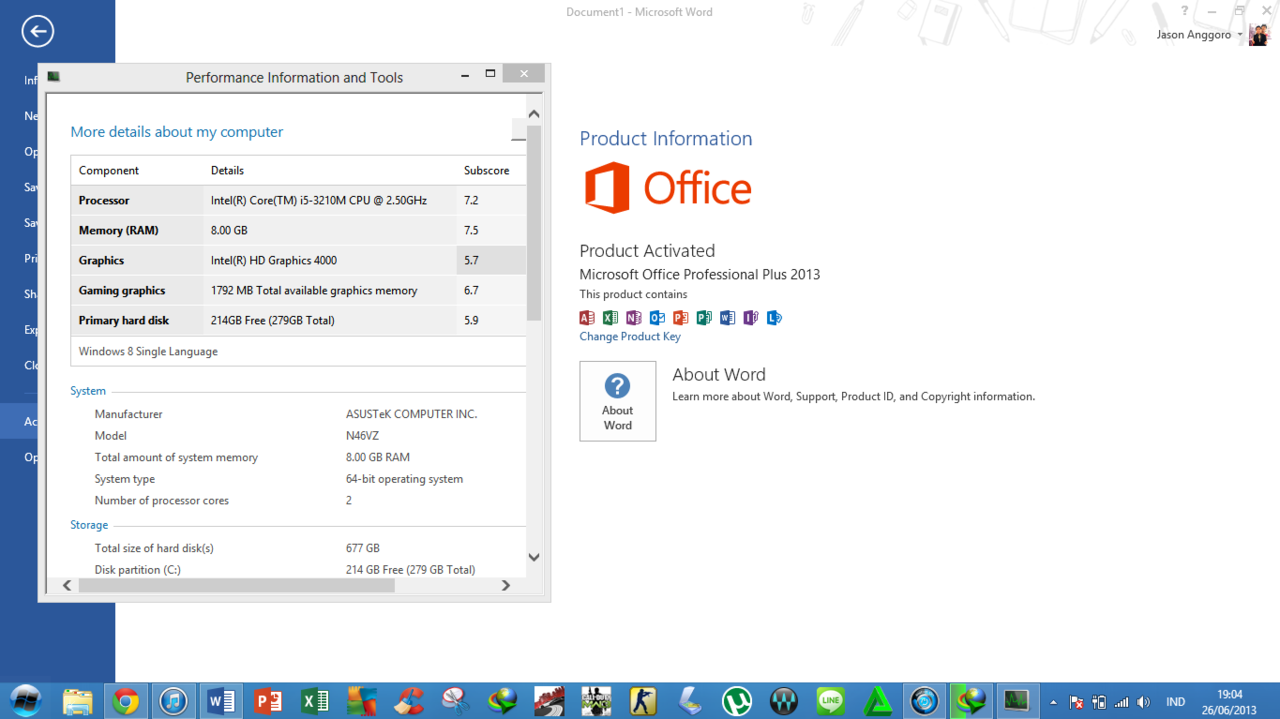Click the Publisher icon in product list

point(704,318)
